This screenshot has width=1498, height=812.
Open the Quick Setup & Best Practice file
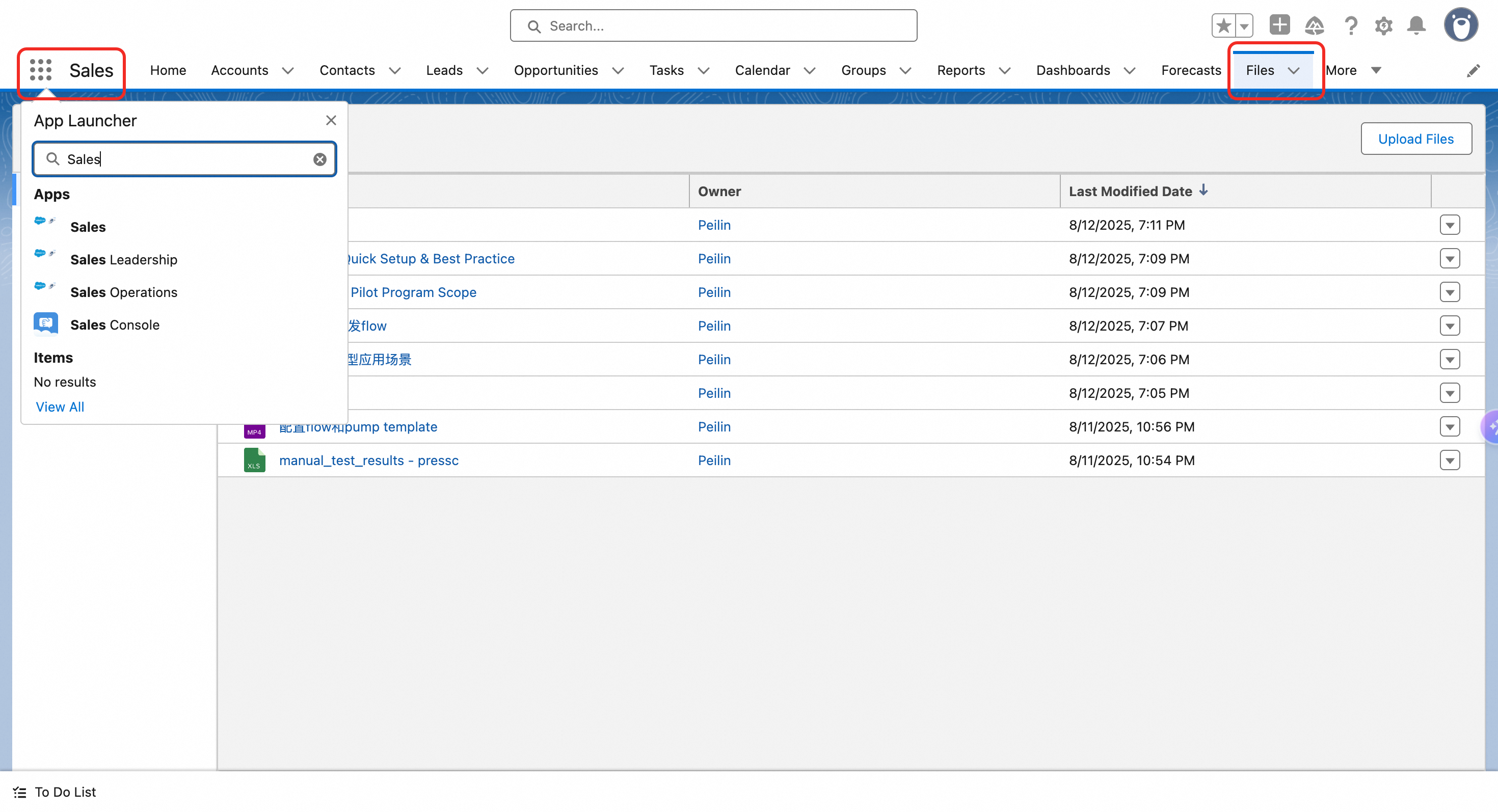click(432, 259)
